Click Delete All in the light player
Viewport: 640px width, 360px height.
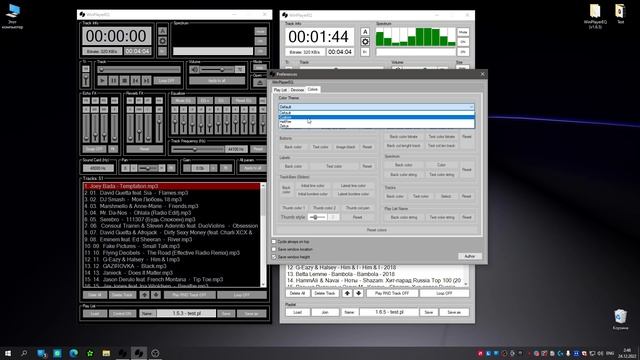(297, 293)
